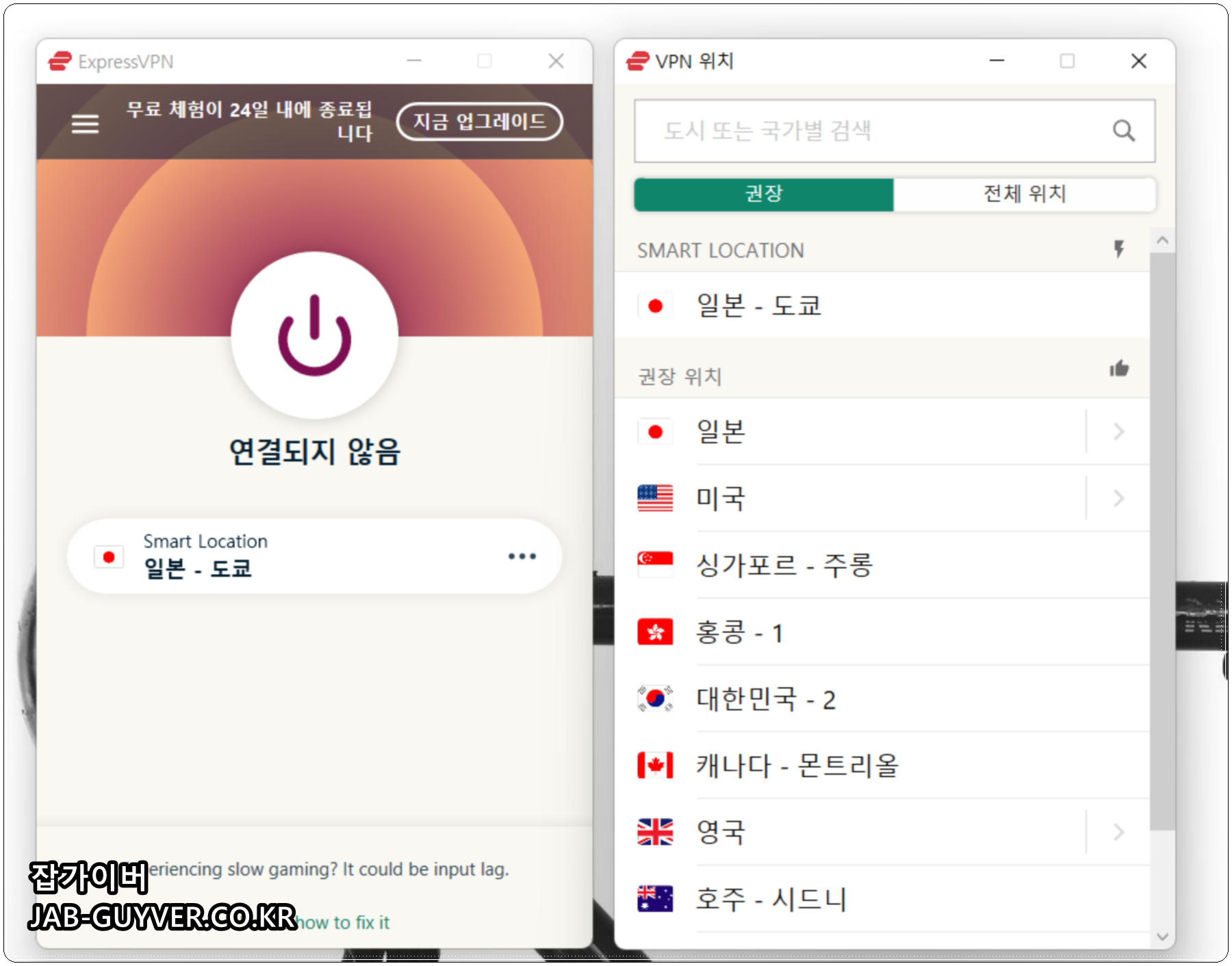Viewport: 1232px width, 966px height.
Task: Expand the 미국 server list chevron
Action: pos(1118,498)
